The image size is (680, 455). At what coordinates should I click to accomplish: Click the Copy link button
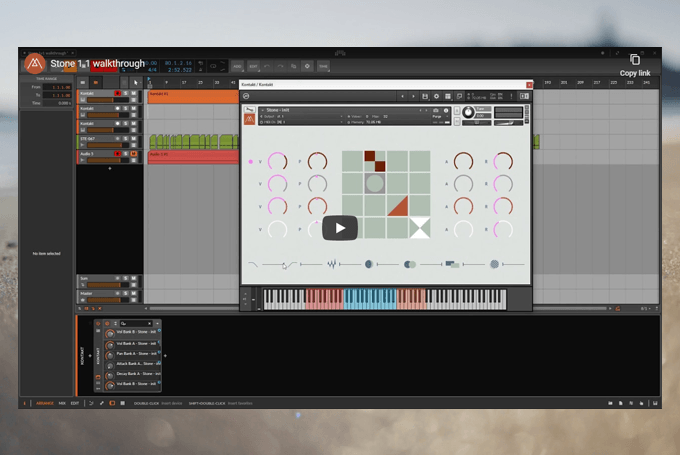(x=634, y=65)
